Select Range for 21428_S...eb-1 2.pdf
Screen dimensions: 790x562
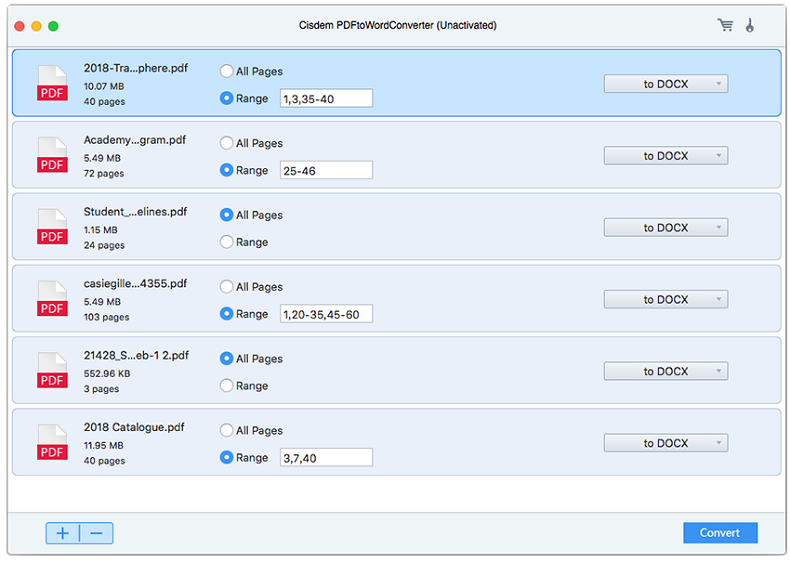tap(227, 386)
